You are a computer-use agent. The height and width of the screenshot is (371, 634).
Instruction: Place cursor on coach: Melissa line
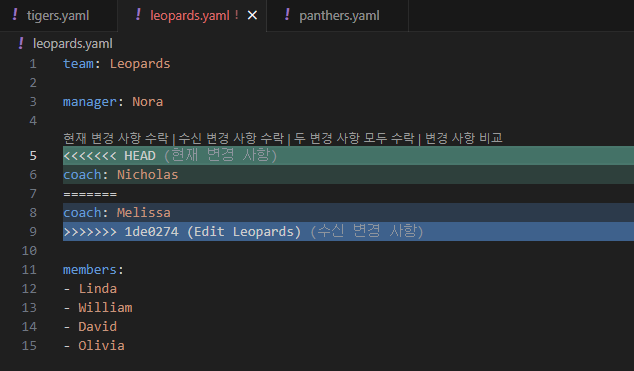coord(349,213)
